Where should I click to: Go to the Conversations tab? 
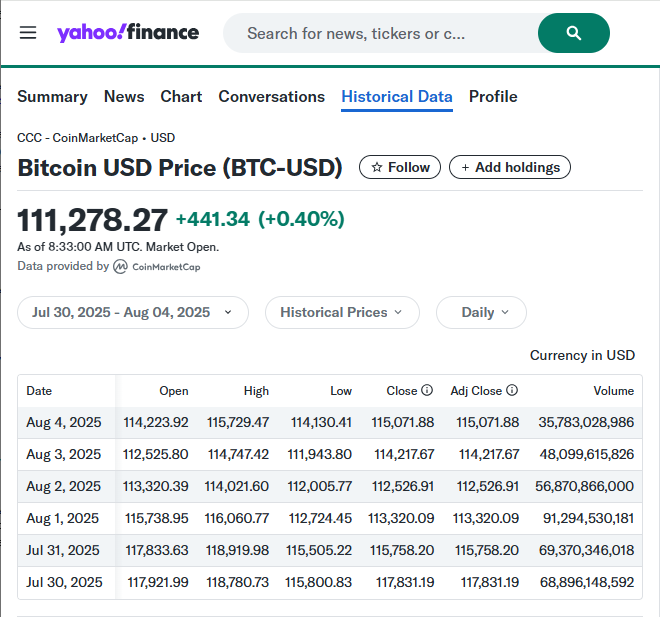[x=271, y=96]
